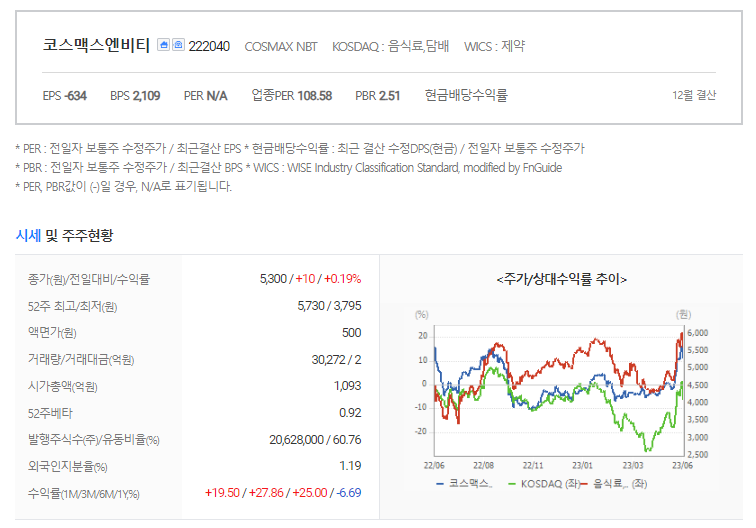Click the 수익률(1M/3M/6M/1Y,%) row label
The width and height of the screenshot is (756, 528).
click(x=84, y=494)
